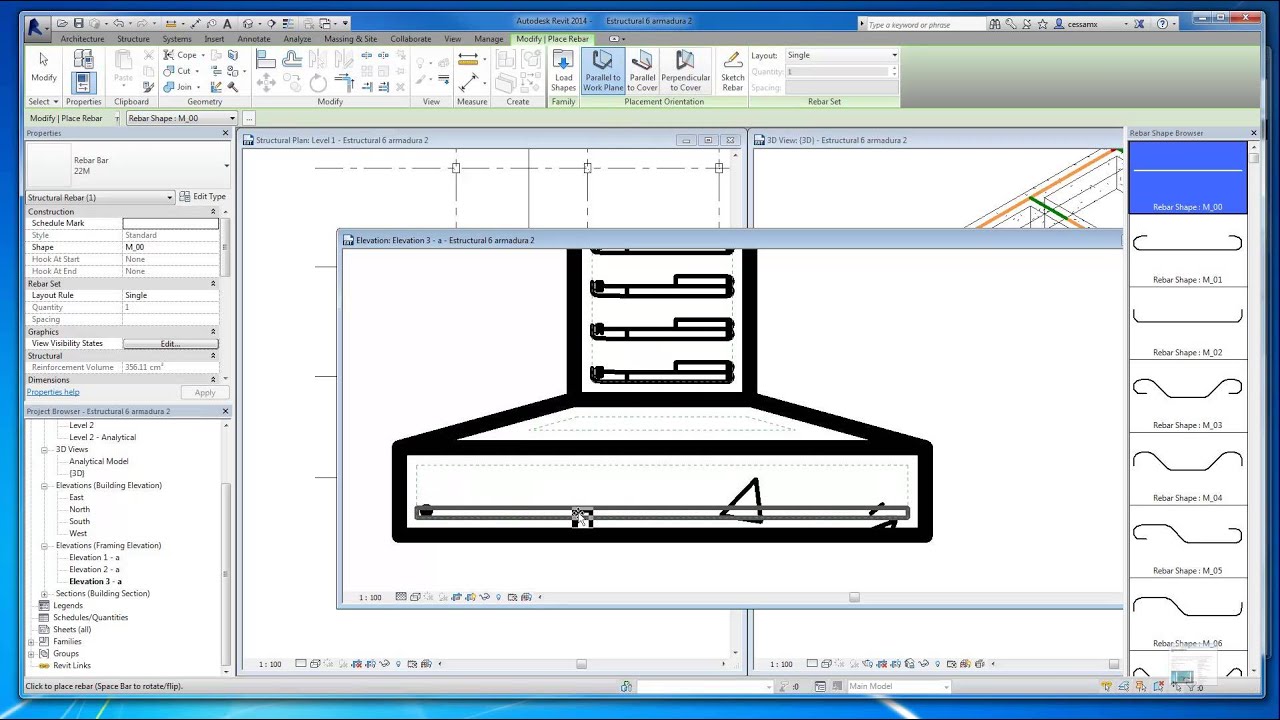Viewport: 1280px width, 720px height.
Task: Collapse the Rebar Set properties group
Action: [213, 283]
